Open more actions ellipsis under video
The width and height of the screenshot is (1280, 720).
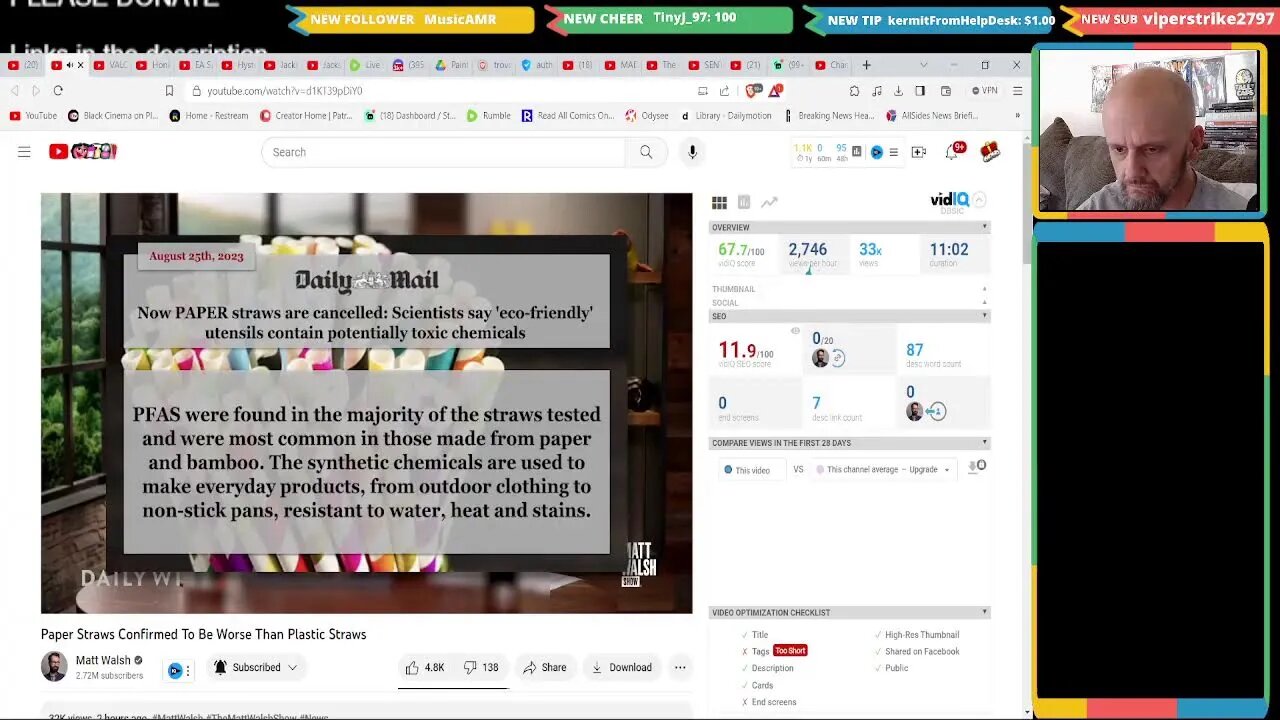tap(680, 667)
